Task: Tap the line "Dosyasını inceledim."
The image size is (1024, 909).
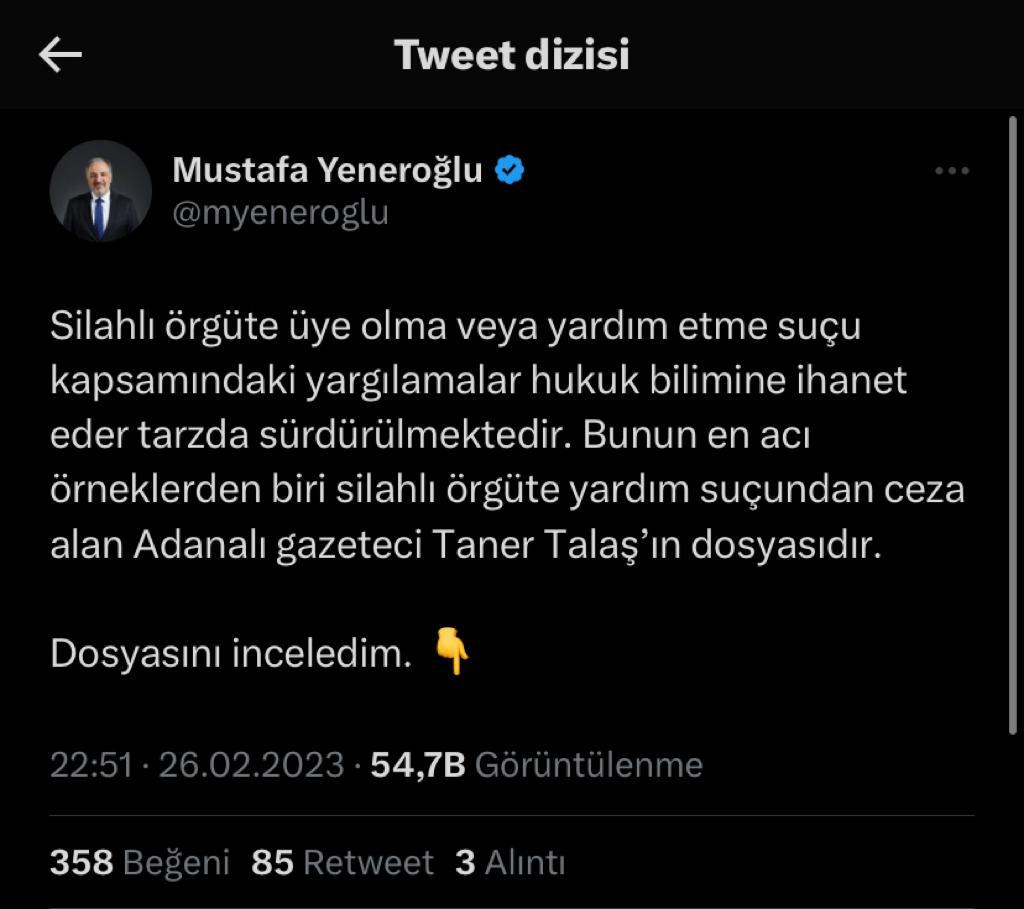Action: point(231,653)
